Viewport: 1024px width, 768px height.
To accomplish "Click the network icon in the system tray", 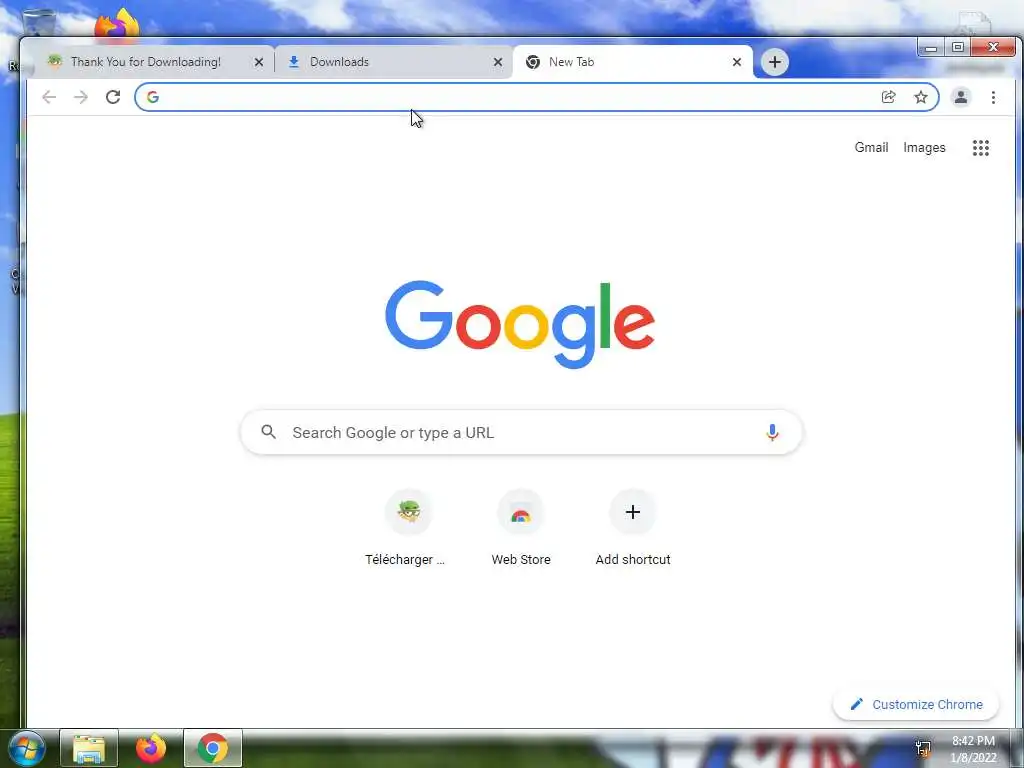I will tap(923, 748).
